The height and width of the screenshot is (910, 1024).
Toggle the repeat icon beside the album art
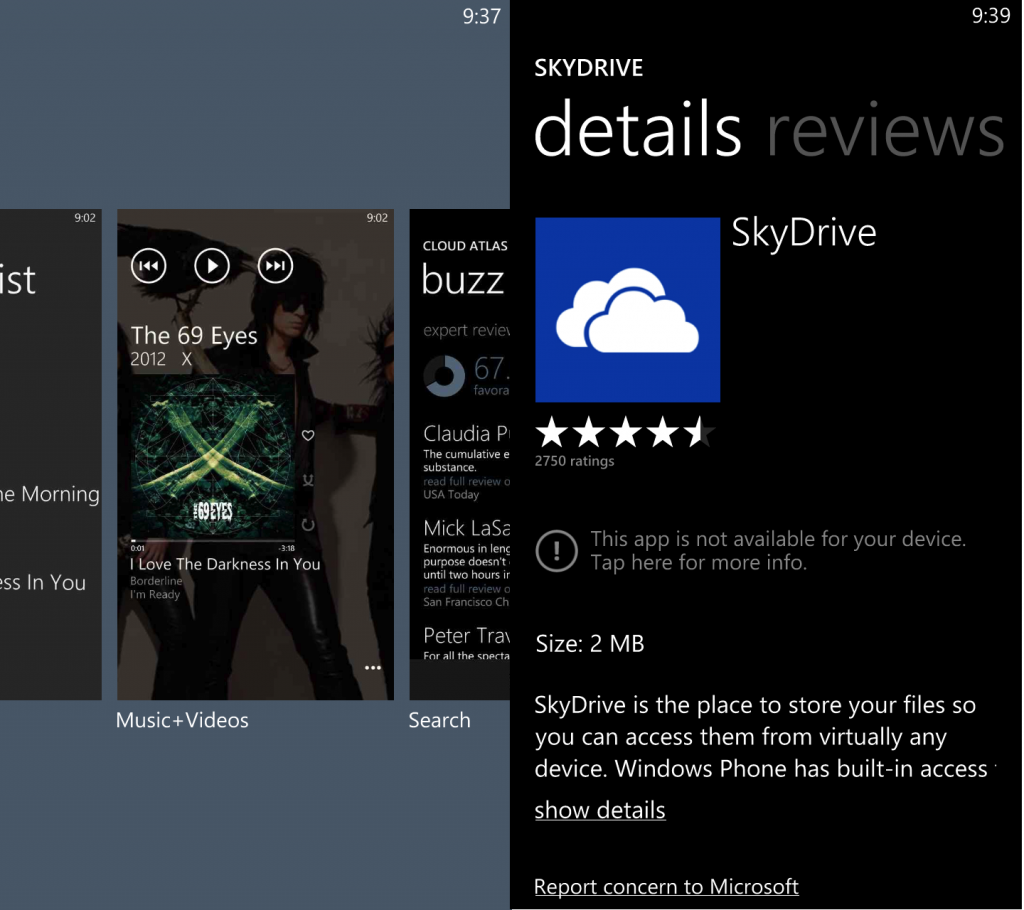click(308, 525)
